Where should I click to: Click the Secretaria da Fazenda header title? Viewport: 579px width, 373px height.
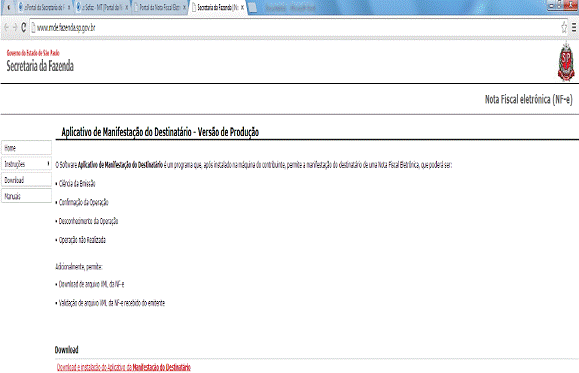40,66
